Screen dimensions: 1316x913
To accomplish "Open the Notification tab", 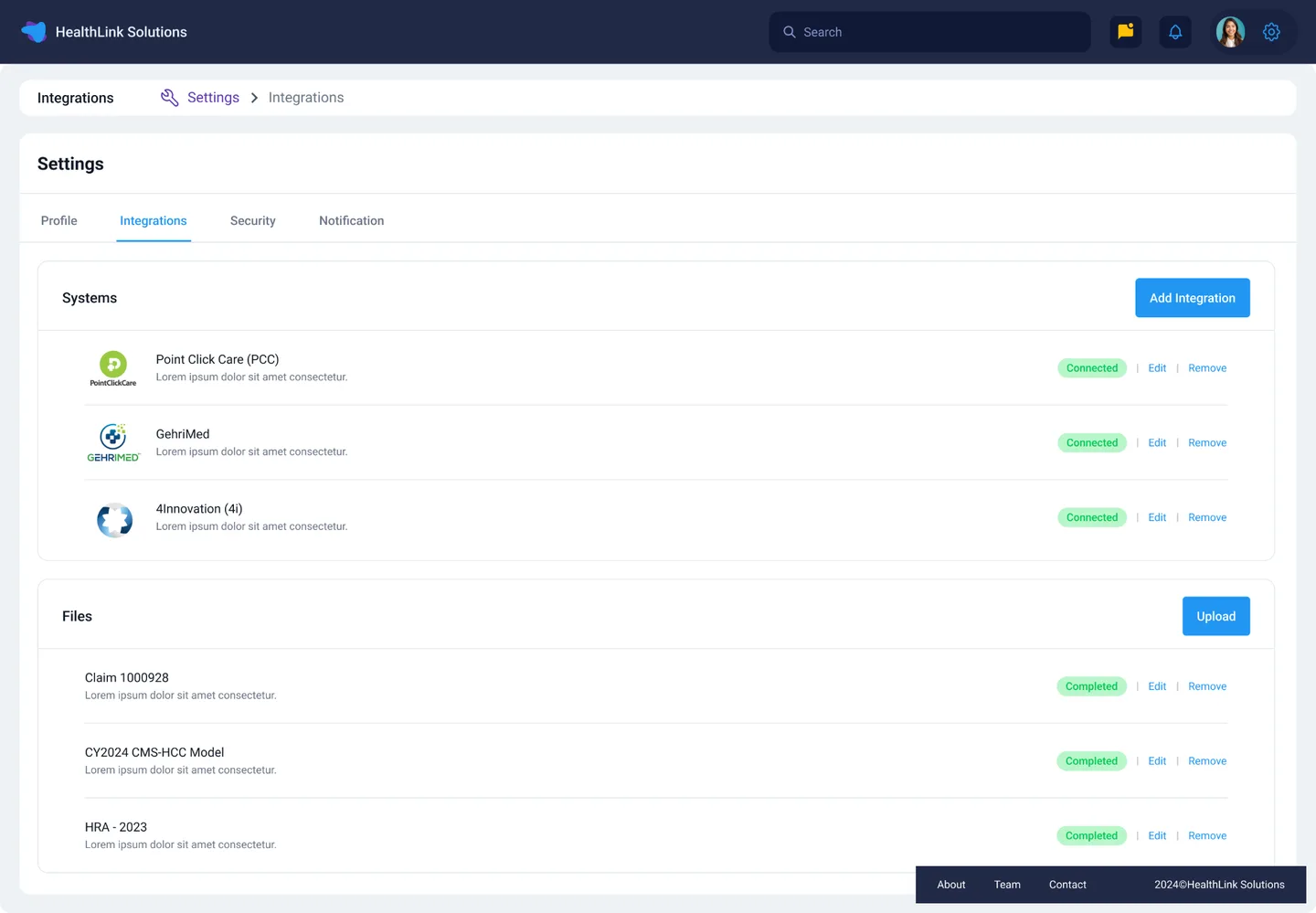I will pos(351,220).
